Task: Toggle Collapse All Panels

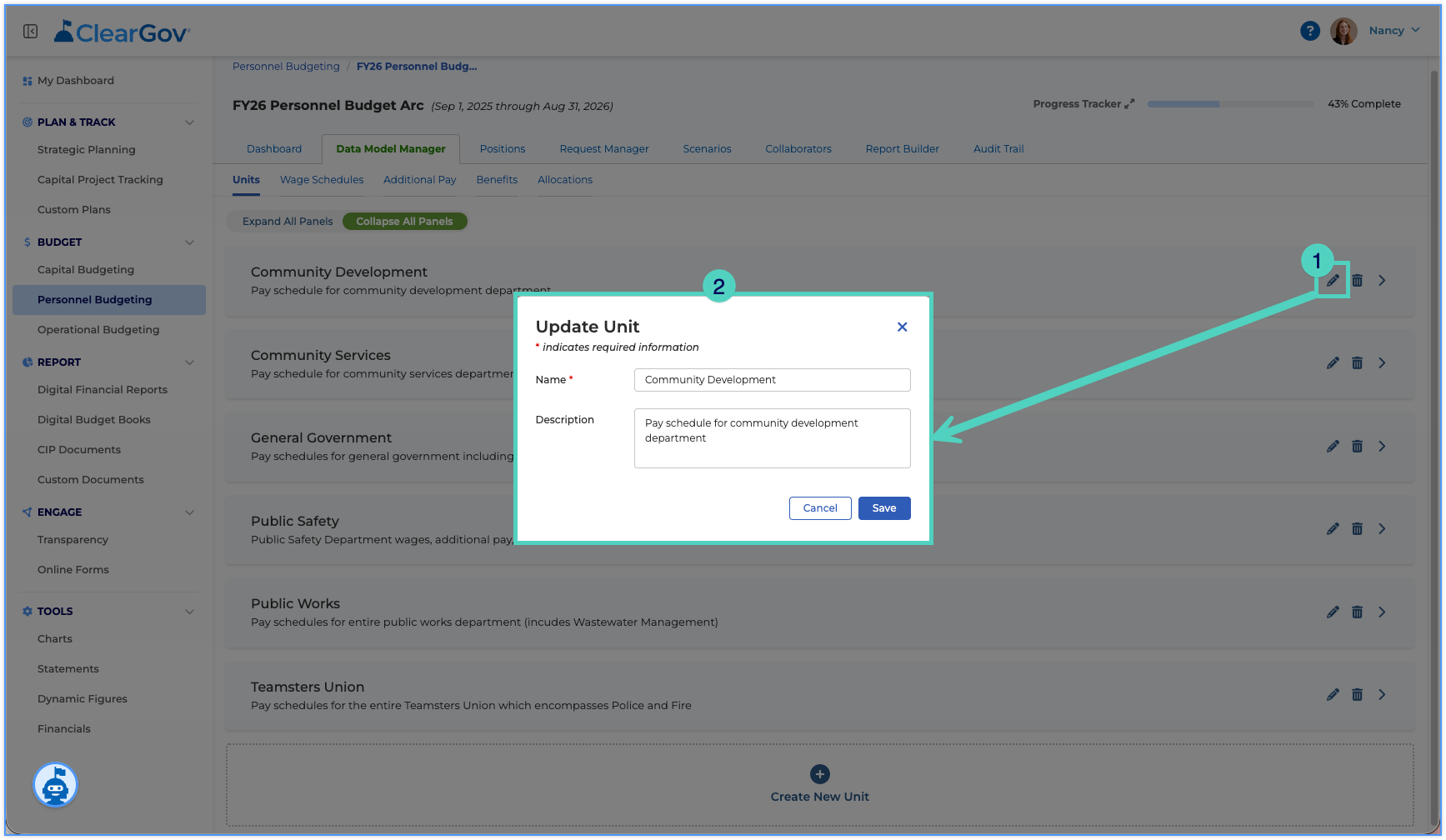Action: coord(404,222)
